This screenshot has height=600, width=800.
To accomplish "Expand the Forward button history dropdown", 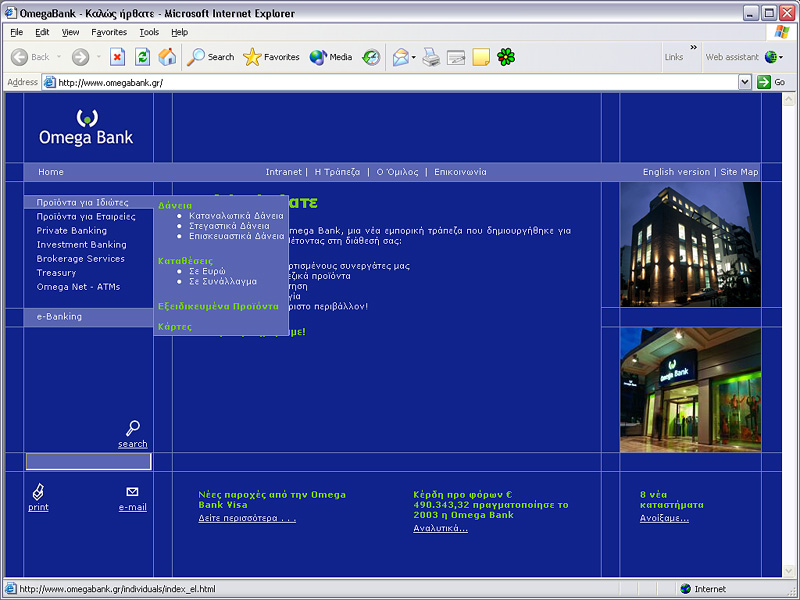I will [98, 57].
